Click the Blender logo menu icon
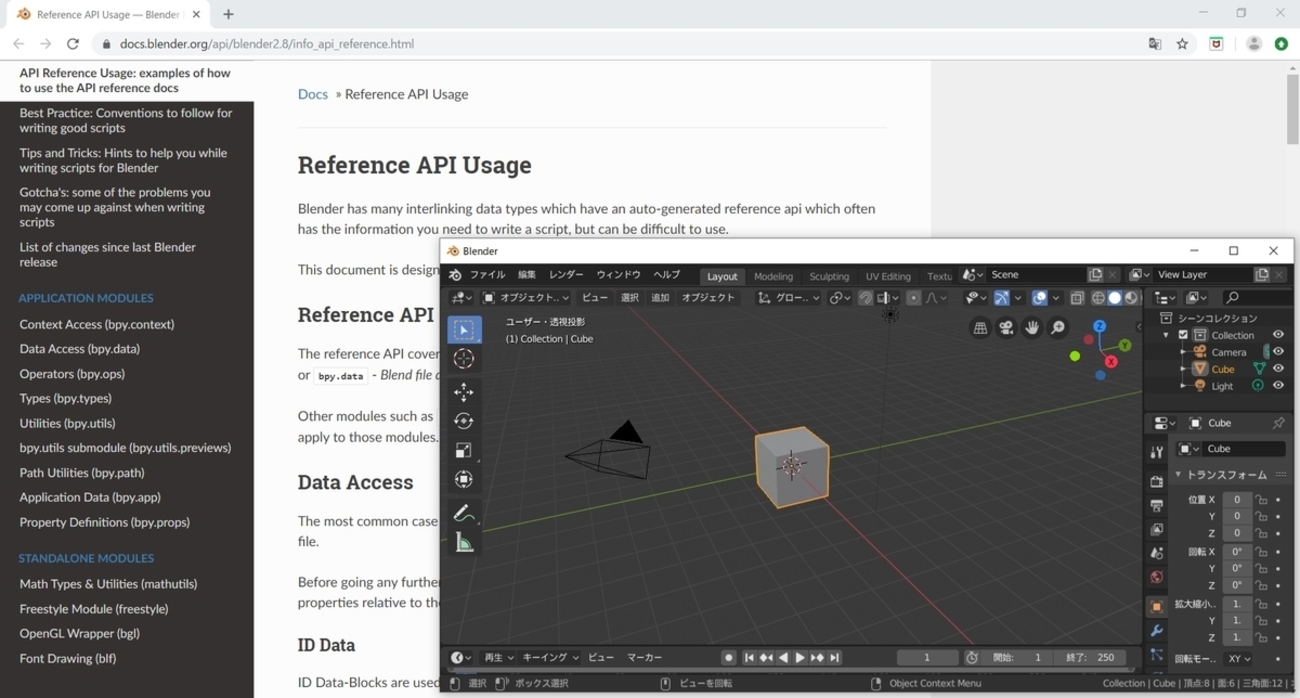This screenshot has height=698, width=1300. pyautogui.click(x=455, y=275)
